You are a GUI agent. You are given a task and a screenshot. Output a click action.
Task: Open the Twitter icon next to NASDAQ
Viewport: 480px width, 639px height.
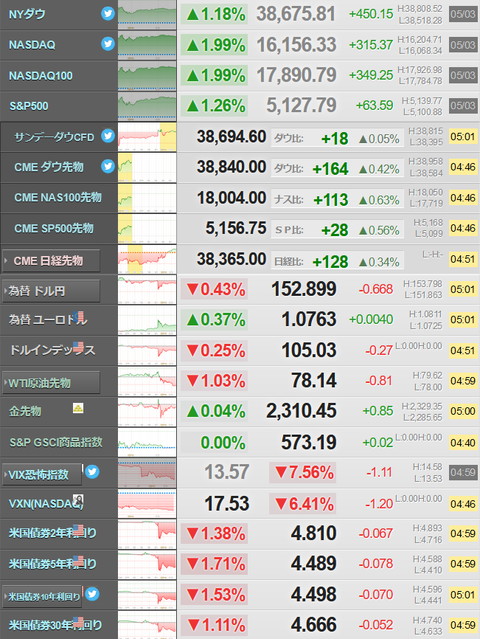coord(108,44)
